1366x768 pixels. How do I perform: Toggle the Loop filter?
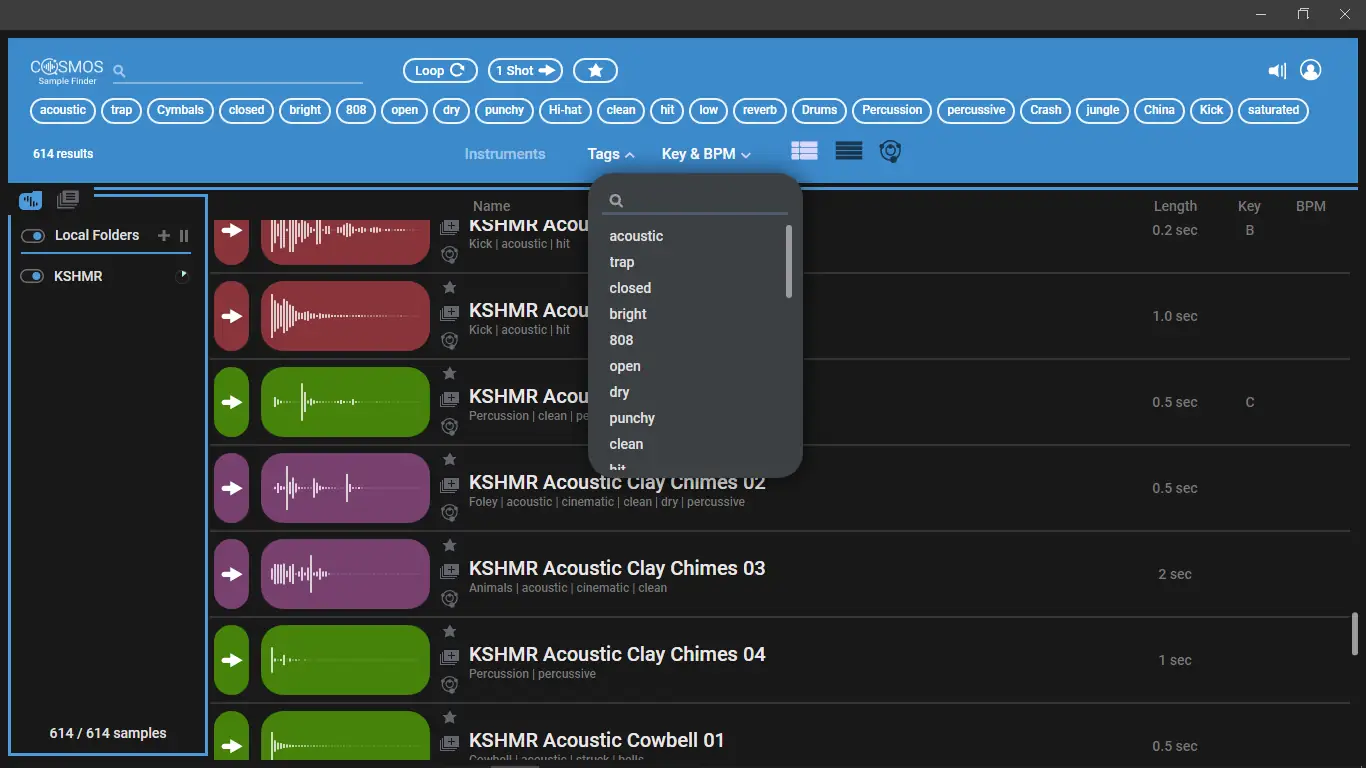(440, 71)
